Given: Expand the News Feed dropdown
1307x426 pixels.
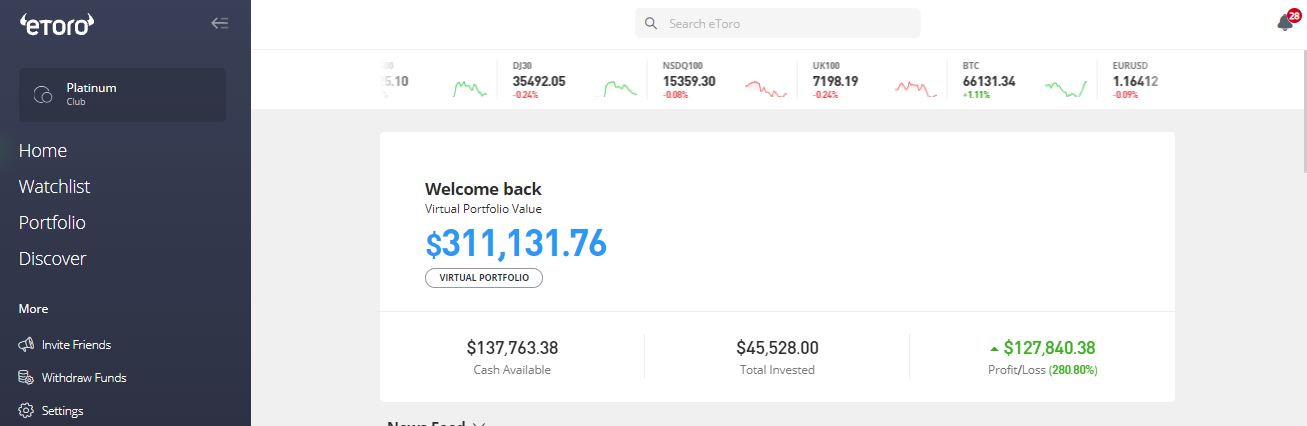Looking at the screenshot, I should pos(479,423).
